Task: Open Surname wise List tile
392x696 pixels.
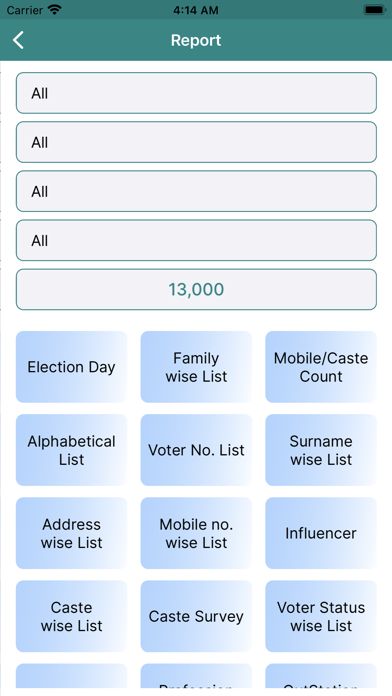Action: pos(321,450)
